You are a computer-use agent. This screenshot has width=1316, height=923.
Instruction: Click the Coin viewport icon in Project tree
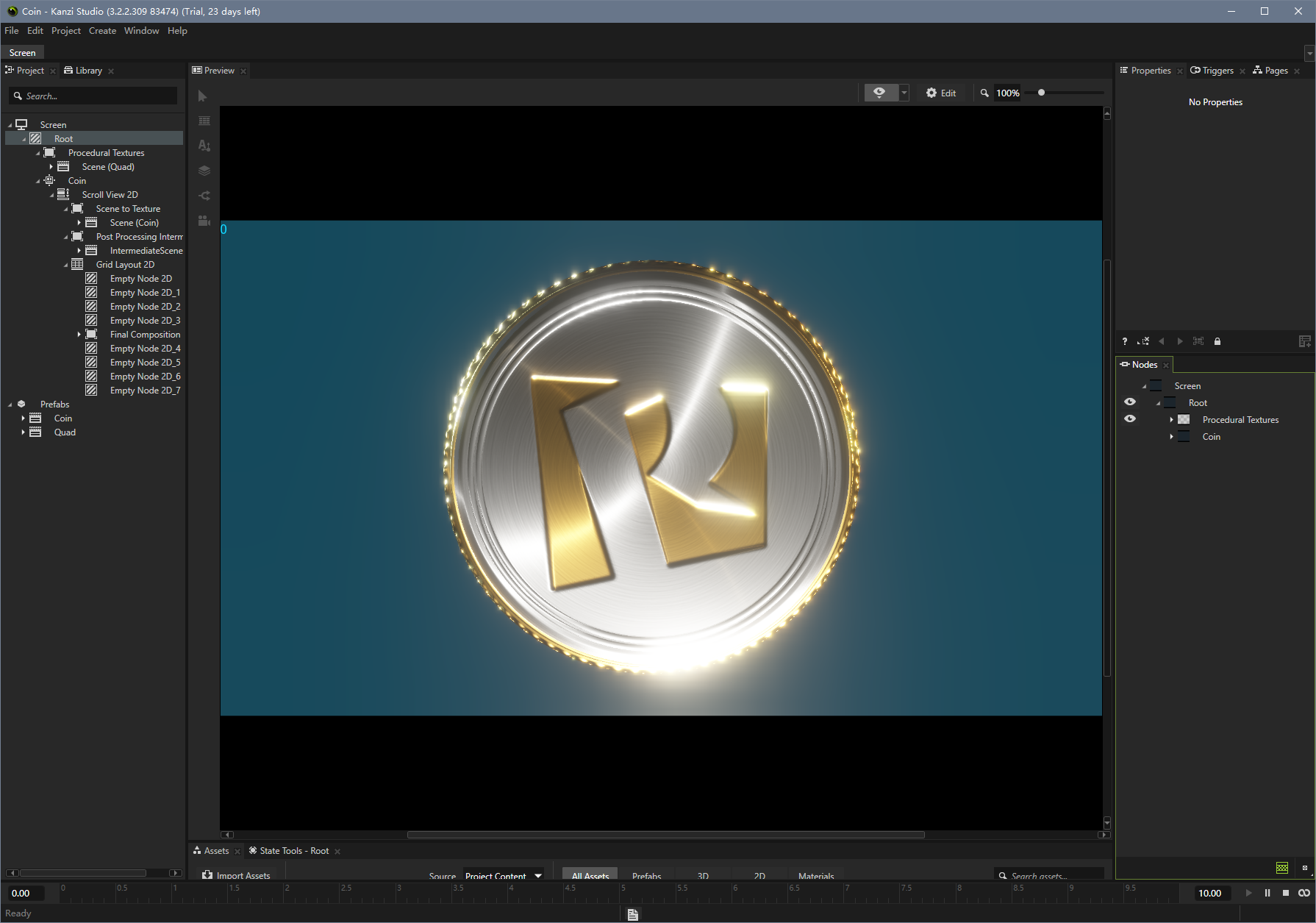pos(49,180)
